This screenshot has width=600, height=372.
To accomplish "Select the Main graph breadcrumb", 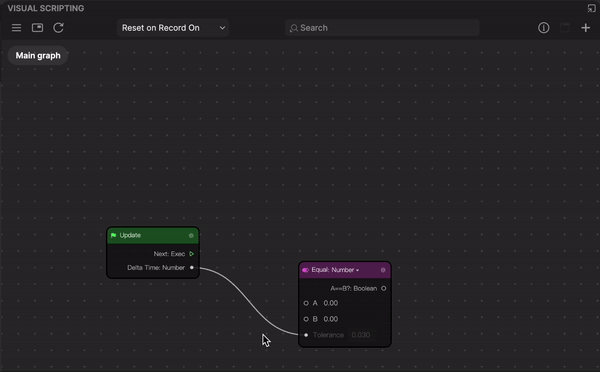I will (38, 55).
